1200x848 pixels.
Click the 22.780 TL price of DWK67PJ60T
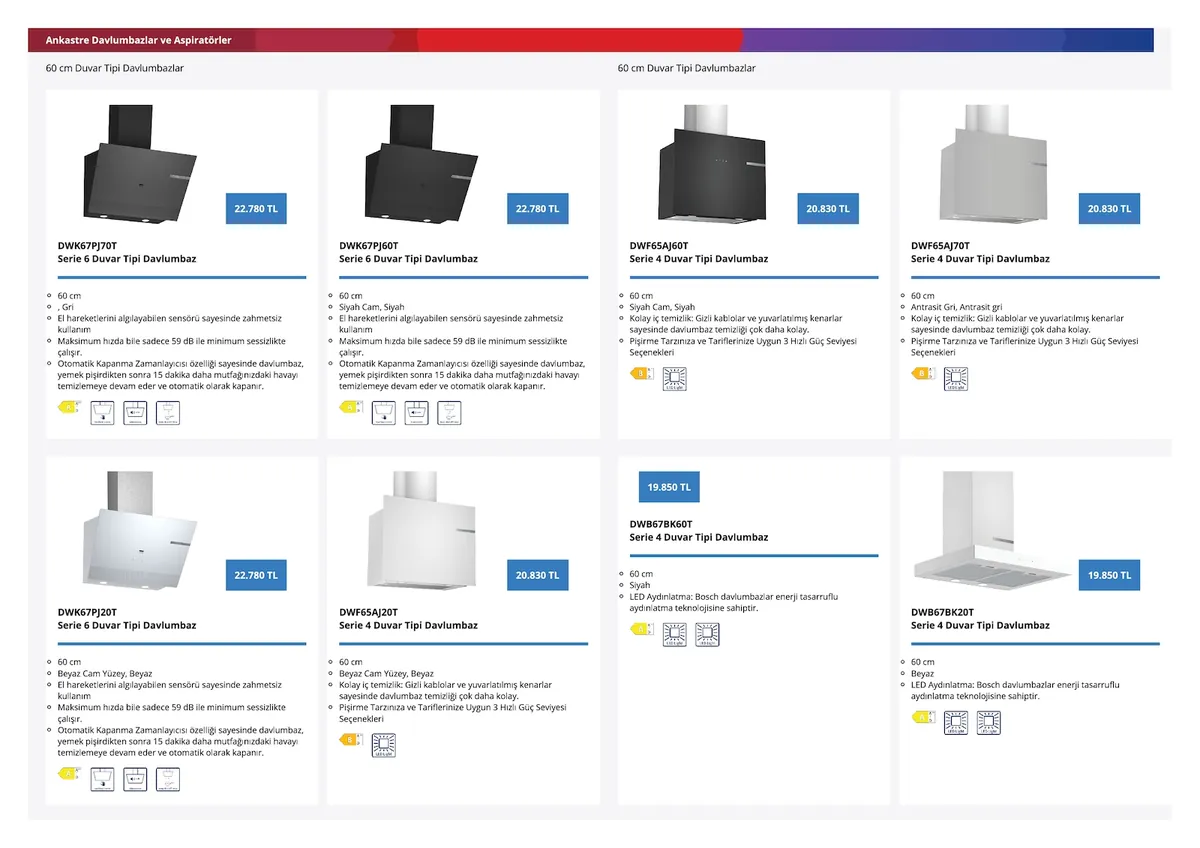click(x=537, y=209)
